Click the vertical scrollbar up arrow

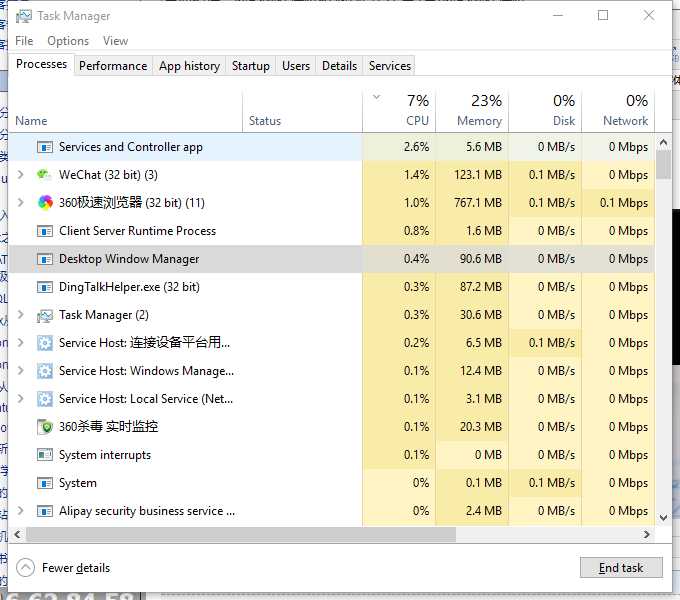[663, 142]
